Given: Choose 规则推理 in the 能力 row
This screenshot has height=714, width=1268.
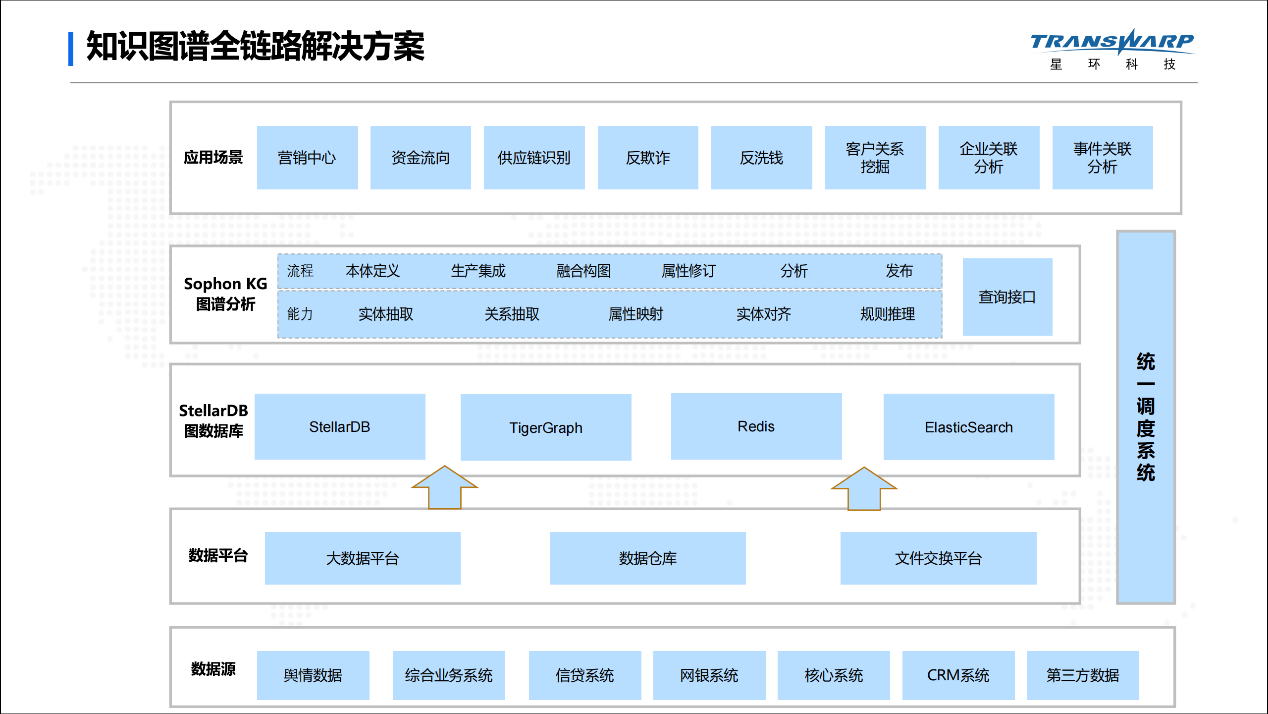Looking at the screenshot, I should tap(888, 314).
